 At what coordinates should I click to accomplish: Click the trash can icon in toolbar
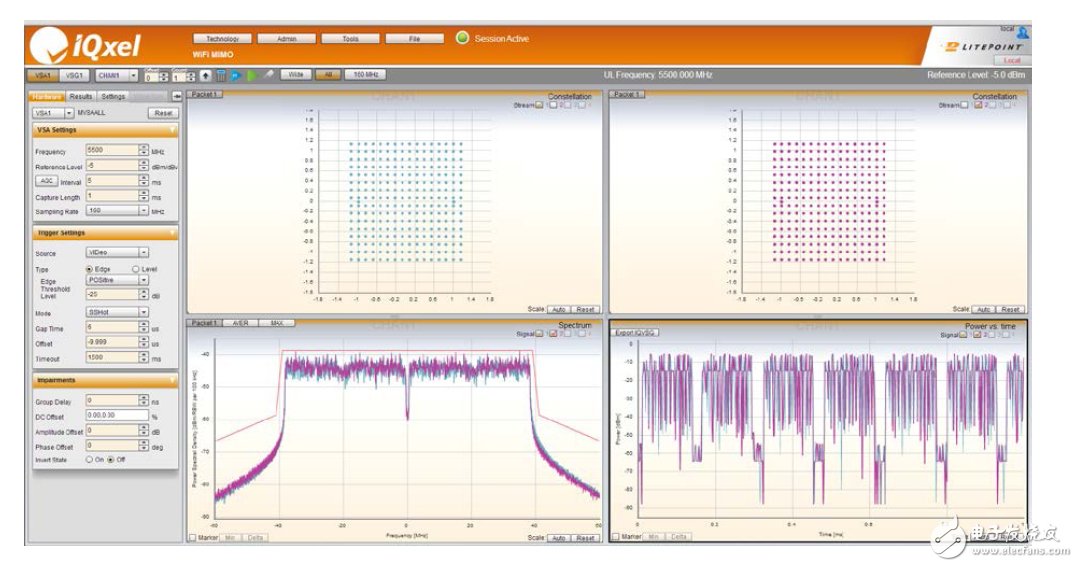(221, 75)
